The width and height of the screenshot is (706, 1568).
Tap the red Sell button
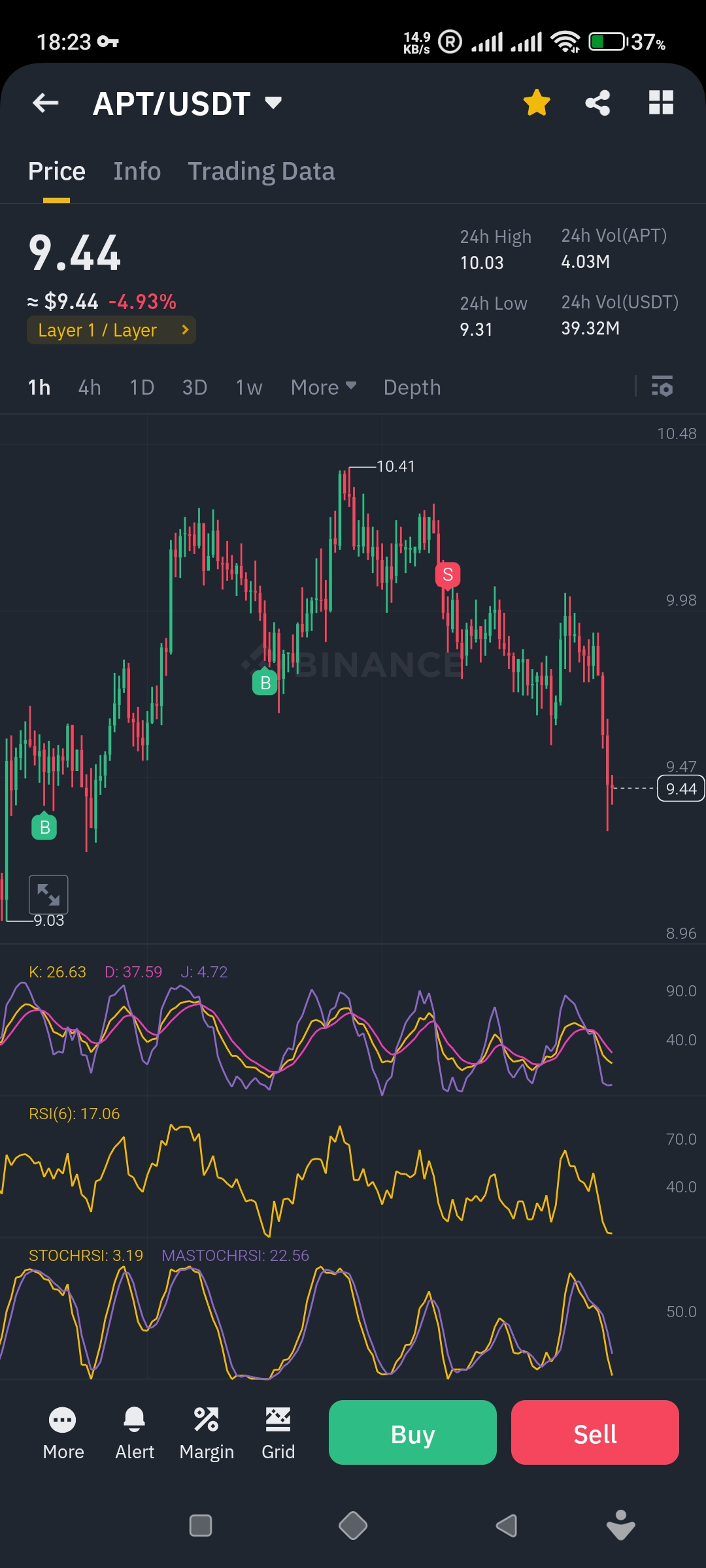point(595,1432)
